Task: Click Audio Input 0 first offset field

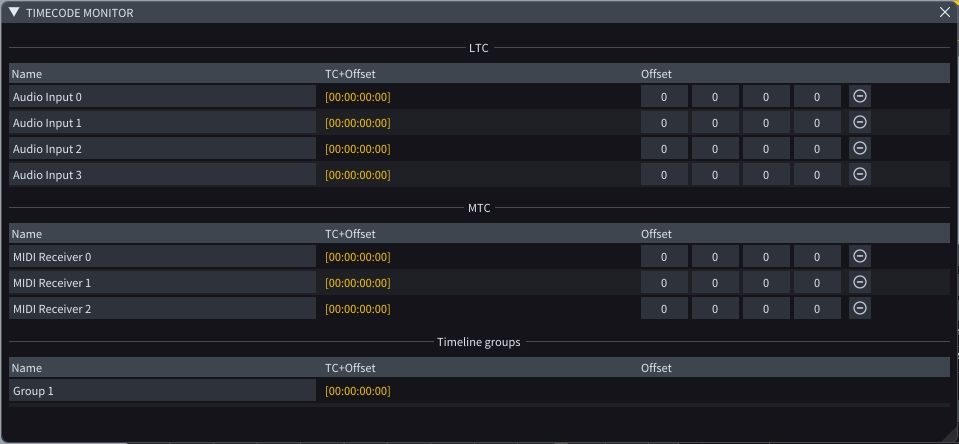Action: (x=664, y=97)
